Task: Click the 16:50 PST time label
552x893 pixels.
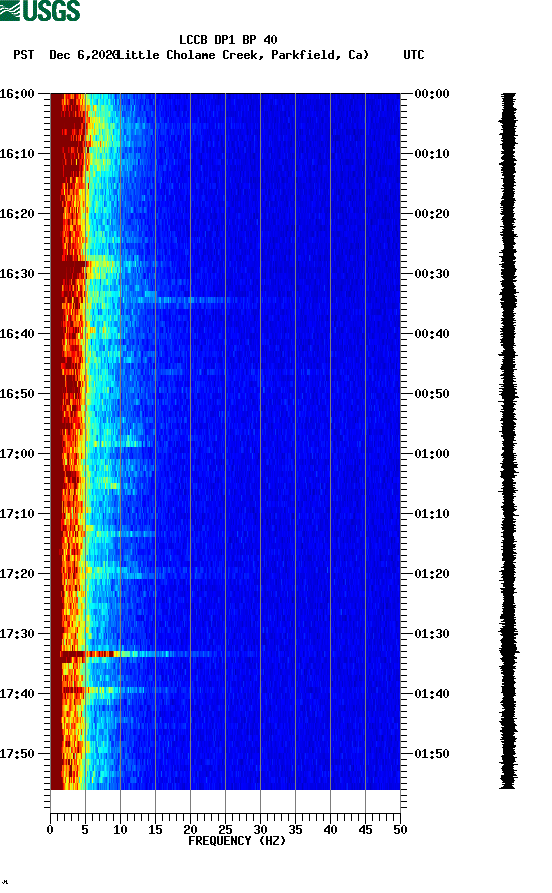Action: (17, 394)
